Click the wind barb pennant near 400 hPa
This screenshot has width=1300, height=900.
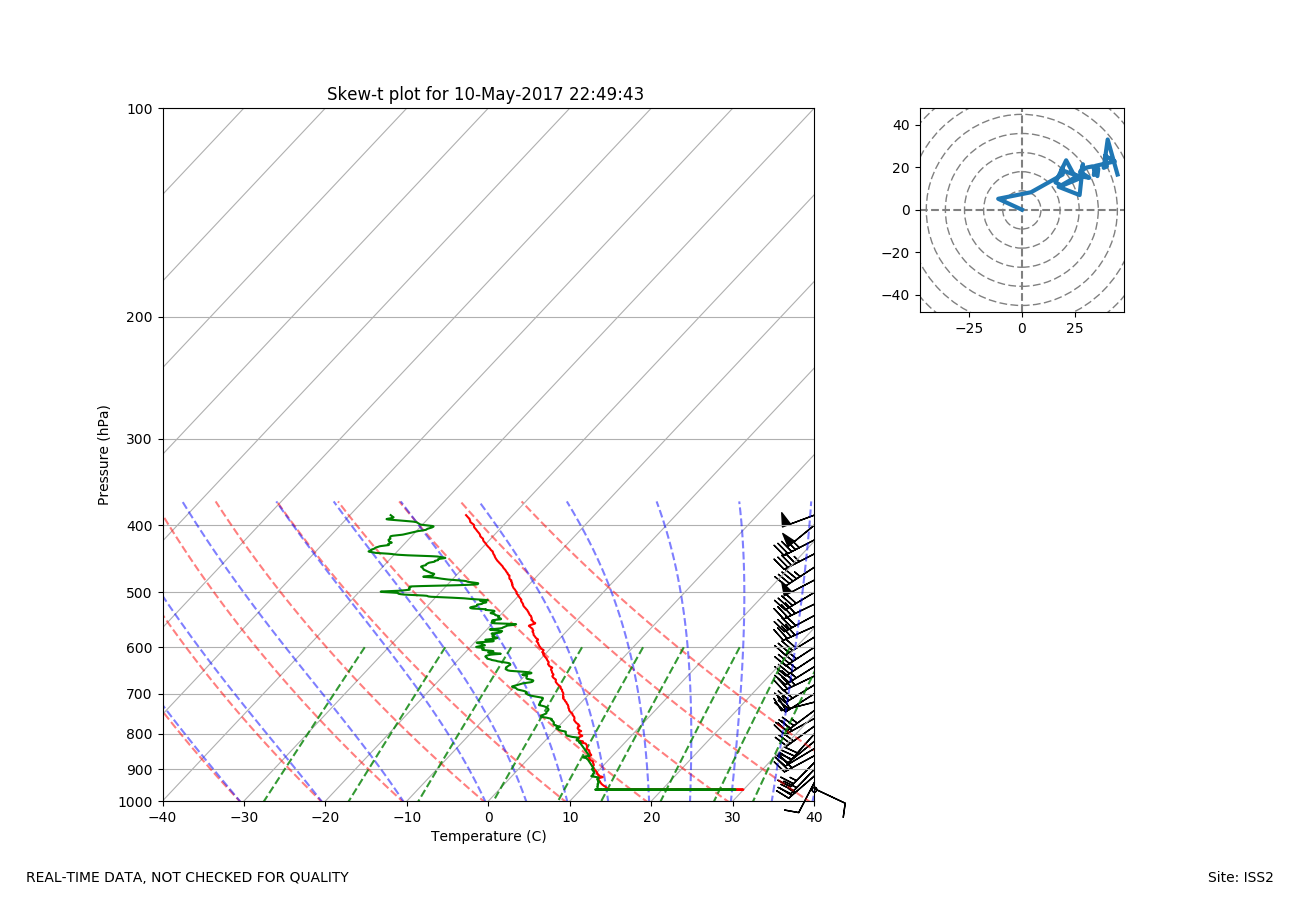[786, 519]
